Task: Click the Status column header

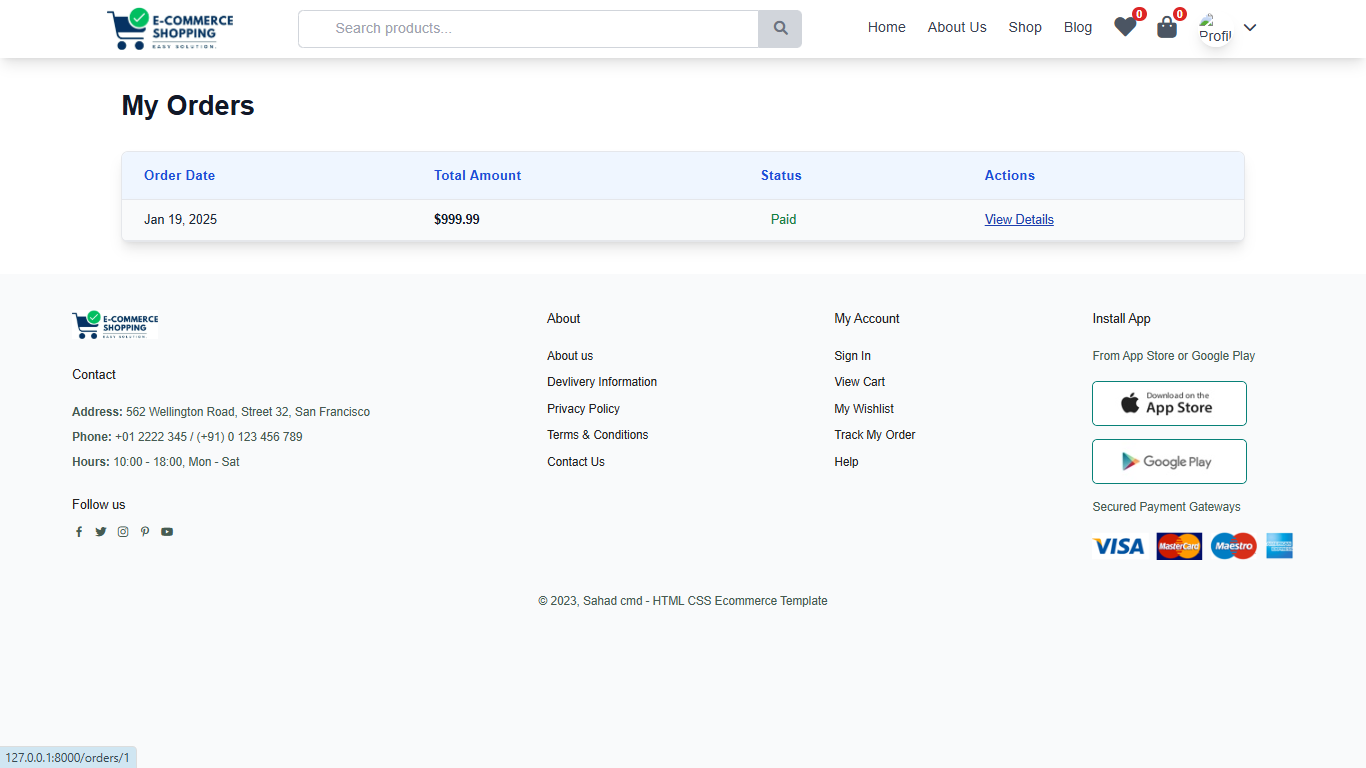Action: 781,175
